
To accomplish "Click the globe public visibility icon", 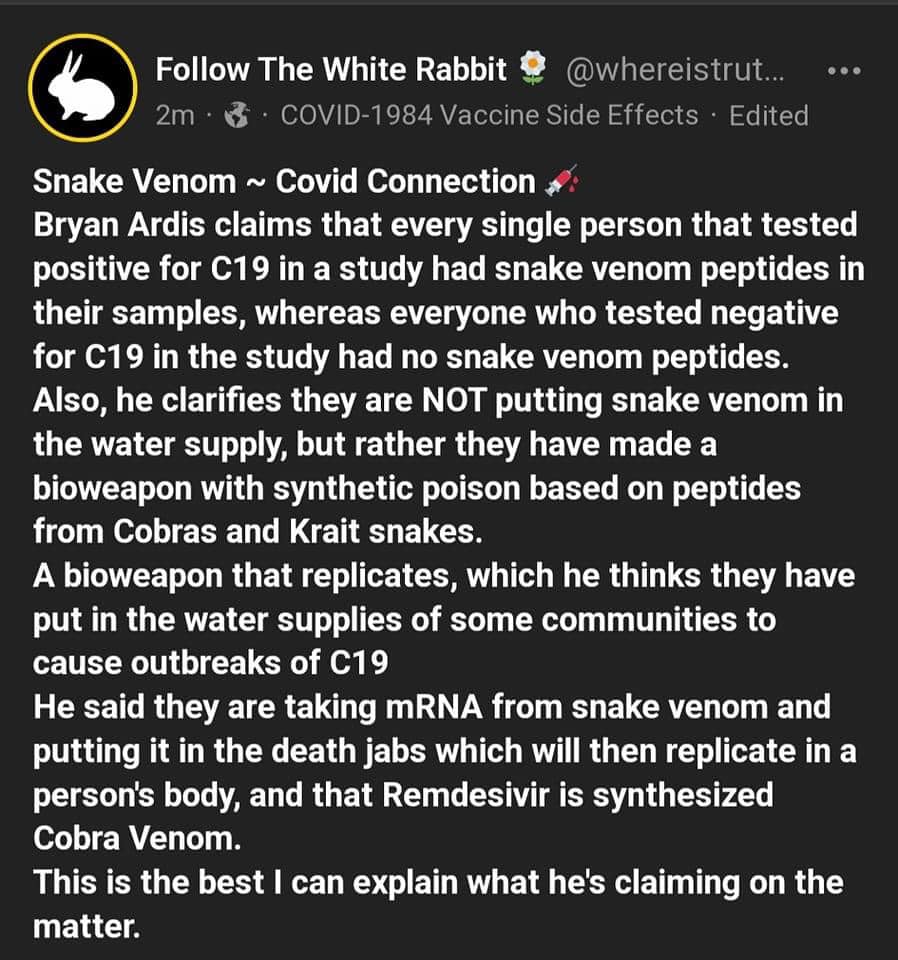I will pyautogui.click(x=237, y=116).
